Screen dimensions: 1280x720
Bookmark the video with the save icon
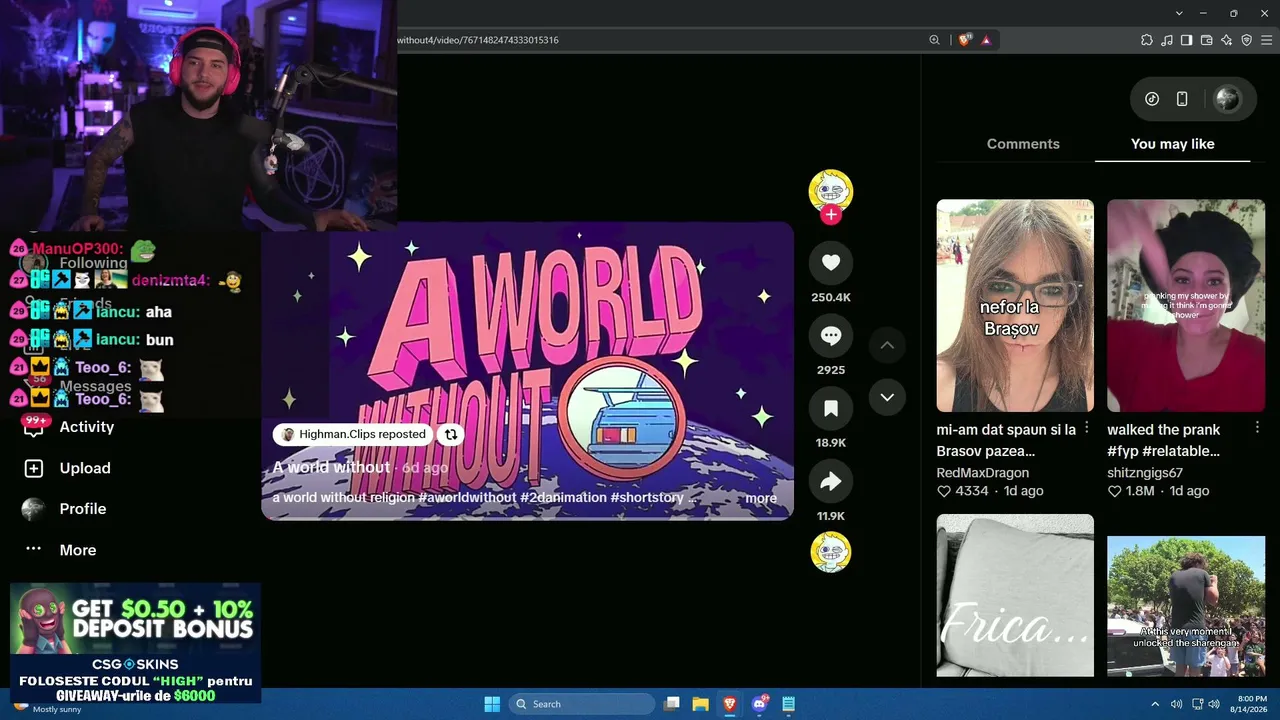(x=831, y=408)
